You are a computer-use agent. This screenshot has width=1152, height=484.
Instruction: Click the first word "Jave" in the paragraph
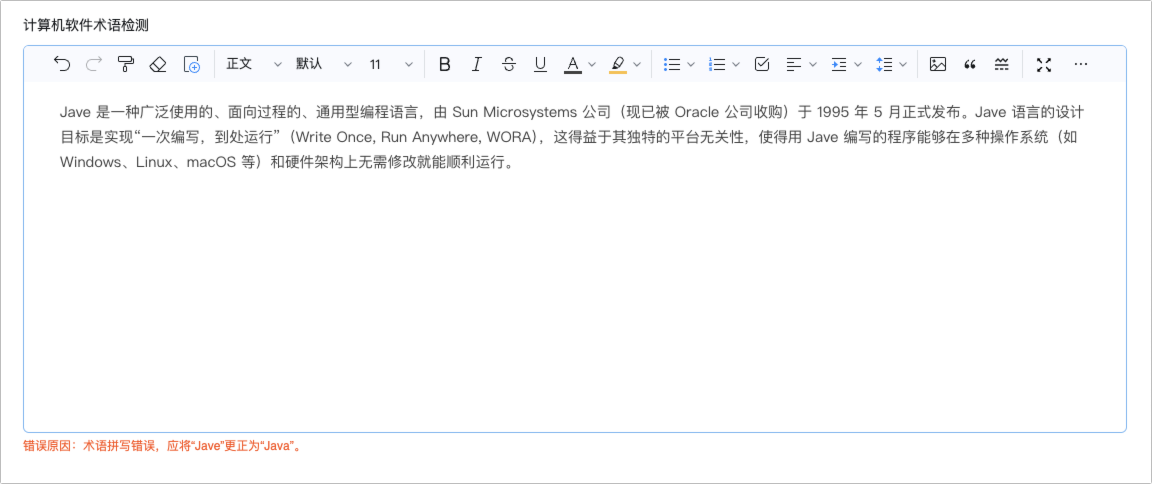76,112
